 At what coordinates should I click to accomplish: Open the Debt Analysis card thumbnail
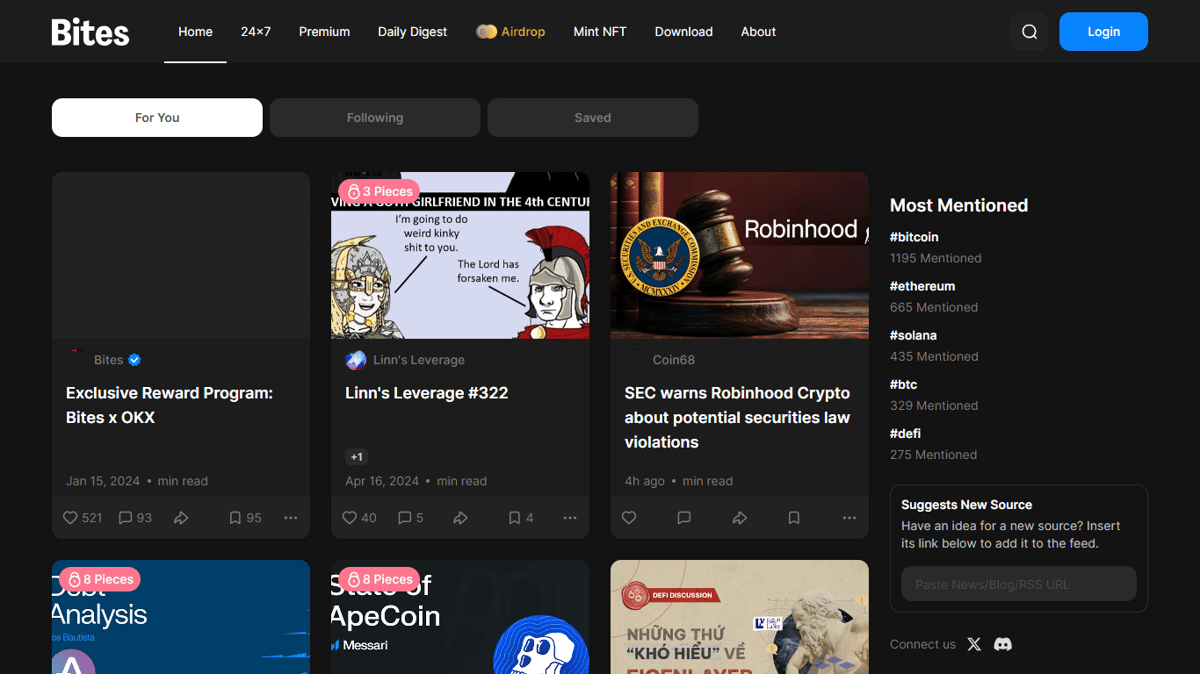tap(181, 617)
